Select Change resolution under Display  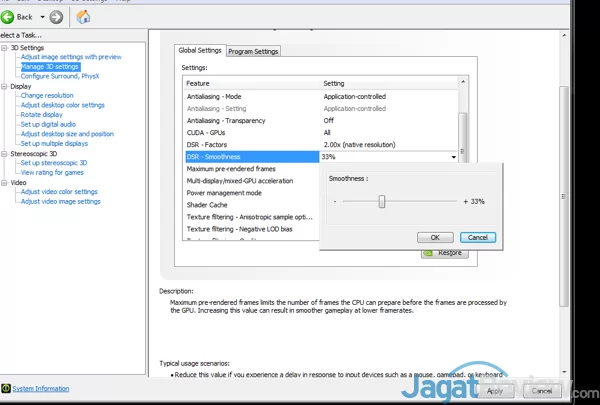(47, 95)
